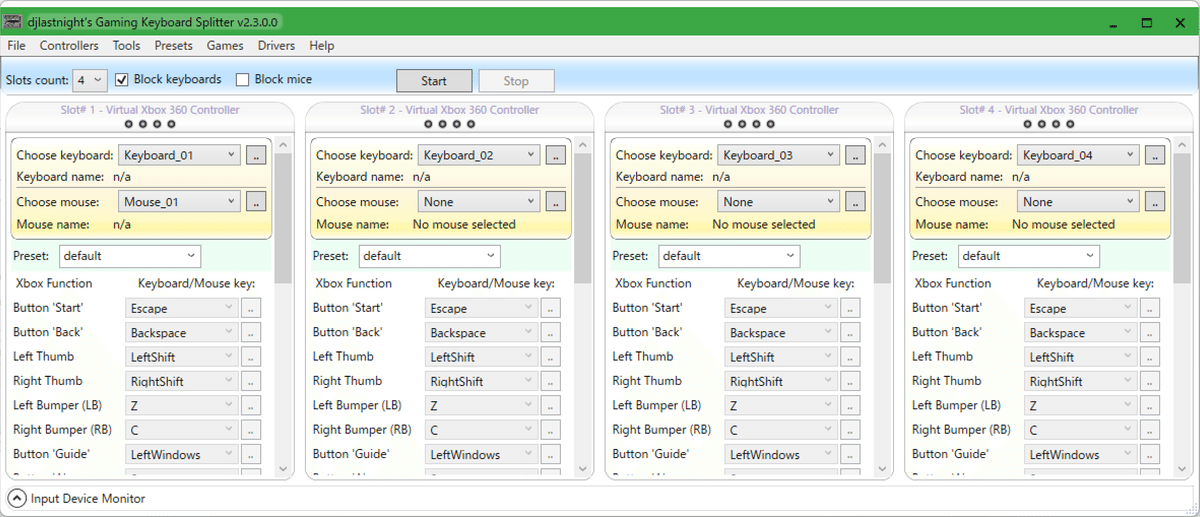Click the app icon in the title bar

(14, 21)
